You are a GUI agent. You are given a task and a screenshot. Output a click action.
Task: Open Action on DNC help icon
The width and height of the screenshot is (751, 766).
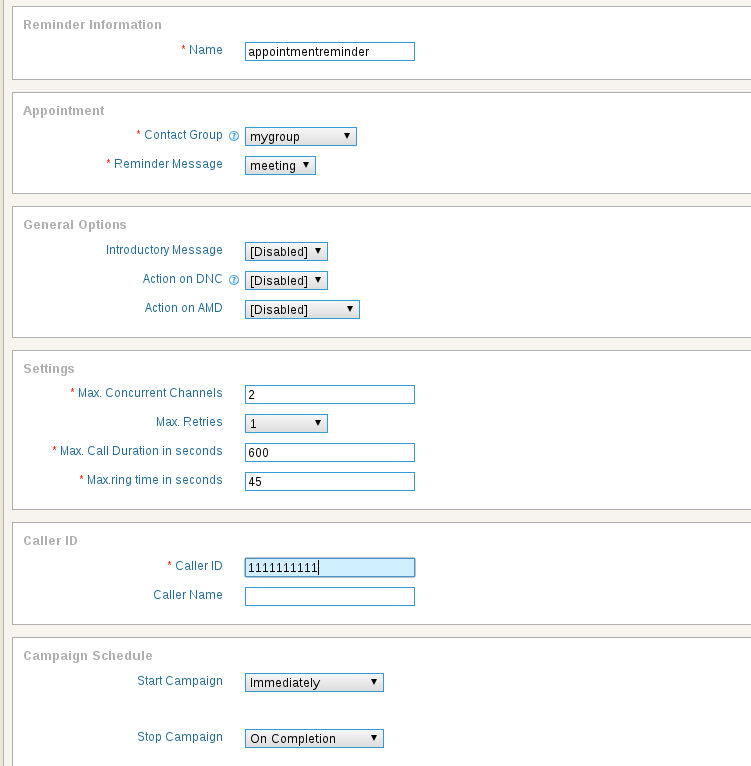(234, 280)
